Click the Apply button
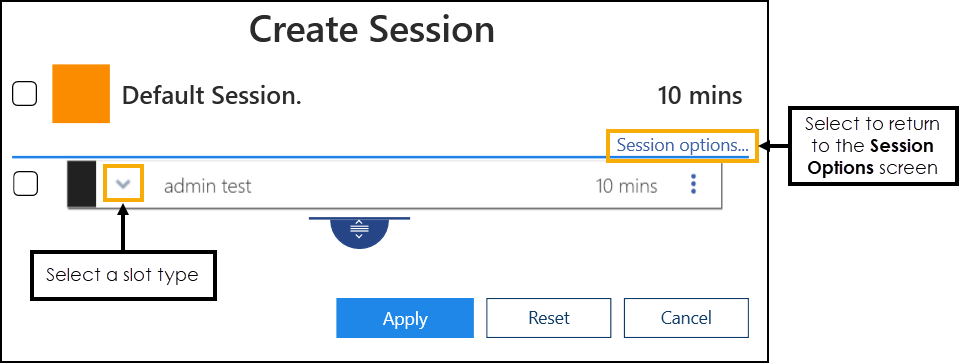The width and height of the screenshot is (961, 363). [405, 318]
